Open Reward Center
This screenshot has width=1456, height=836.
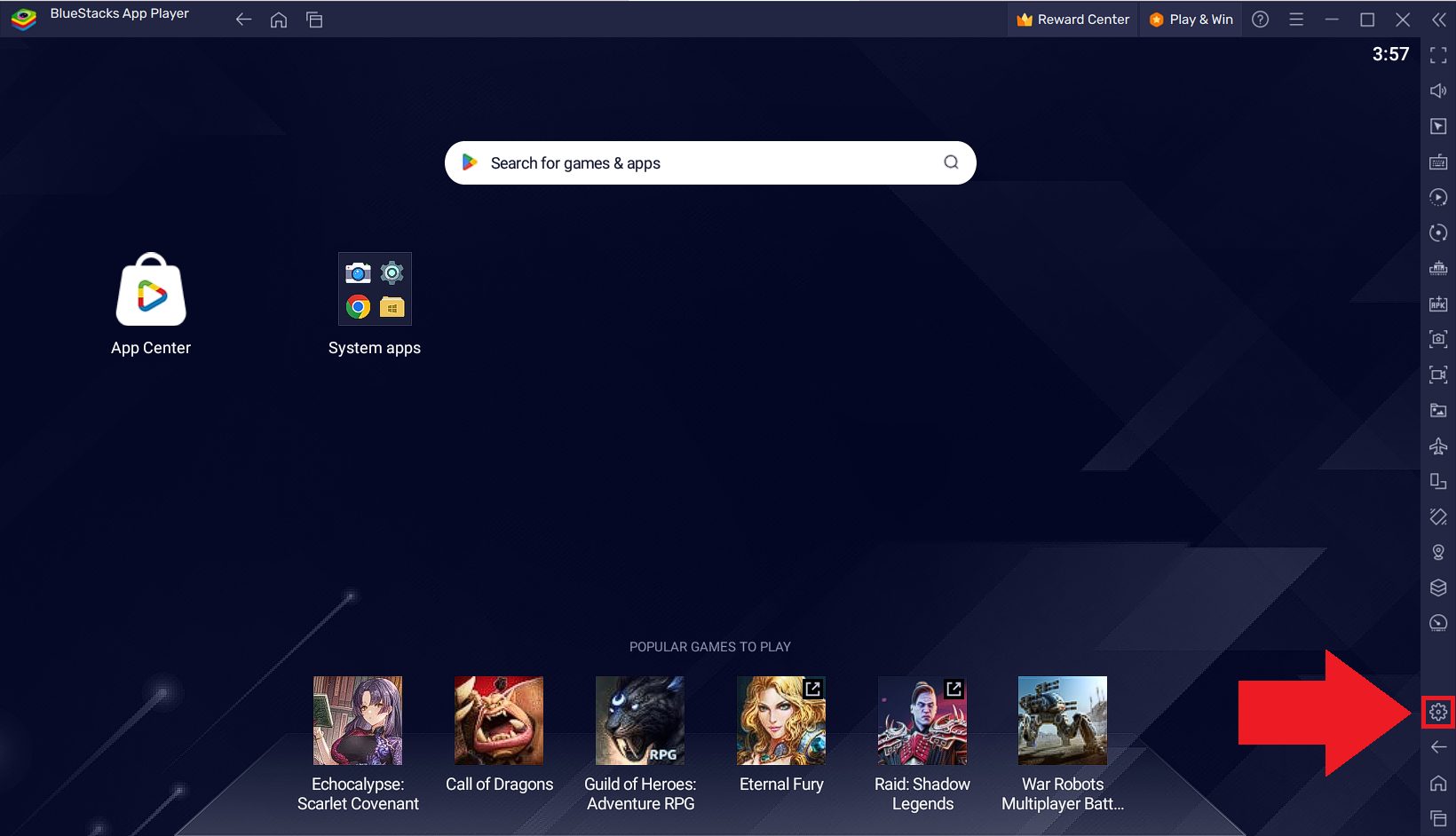[x=1072, y=20]
